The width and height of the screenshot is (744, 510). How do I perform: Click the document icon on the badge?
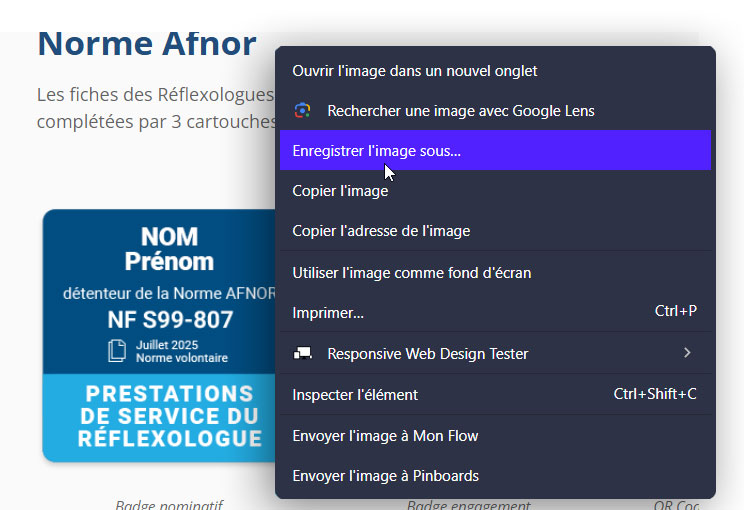tap(118, 351)
